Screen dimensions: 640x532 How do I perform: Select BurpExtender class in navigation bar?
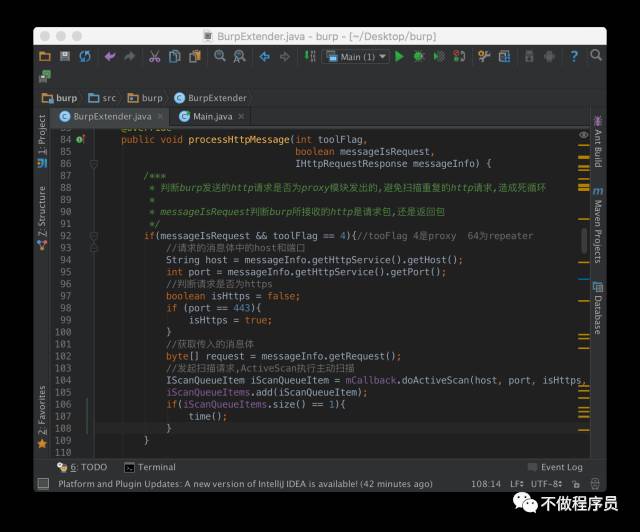click(x=210, y=98)
